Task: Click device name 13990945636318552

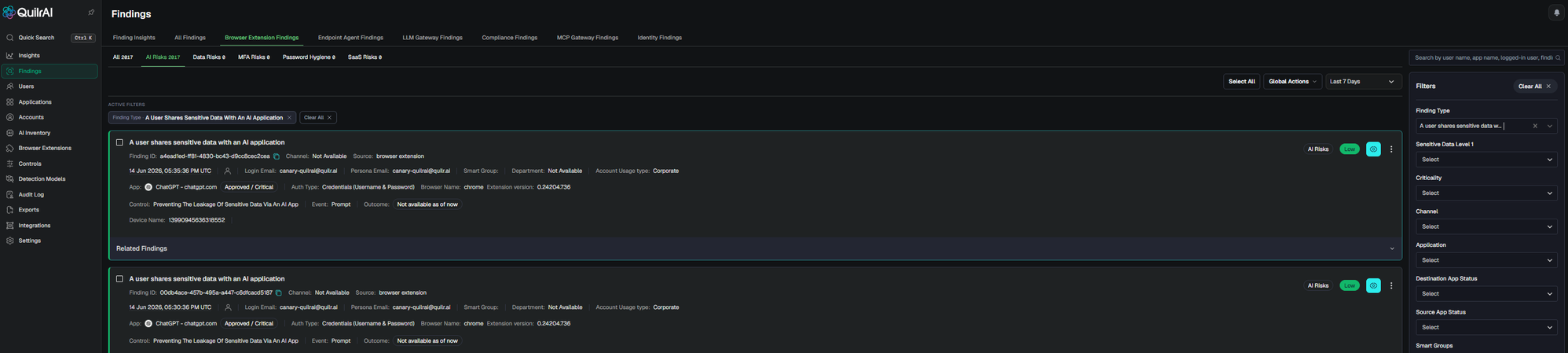Action: click(196, 221)
